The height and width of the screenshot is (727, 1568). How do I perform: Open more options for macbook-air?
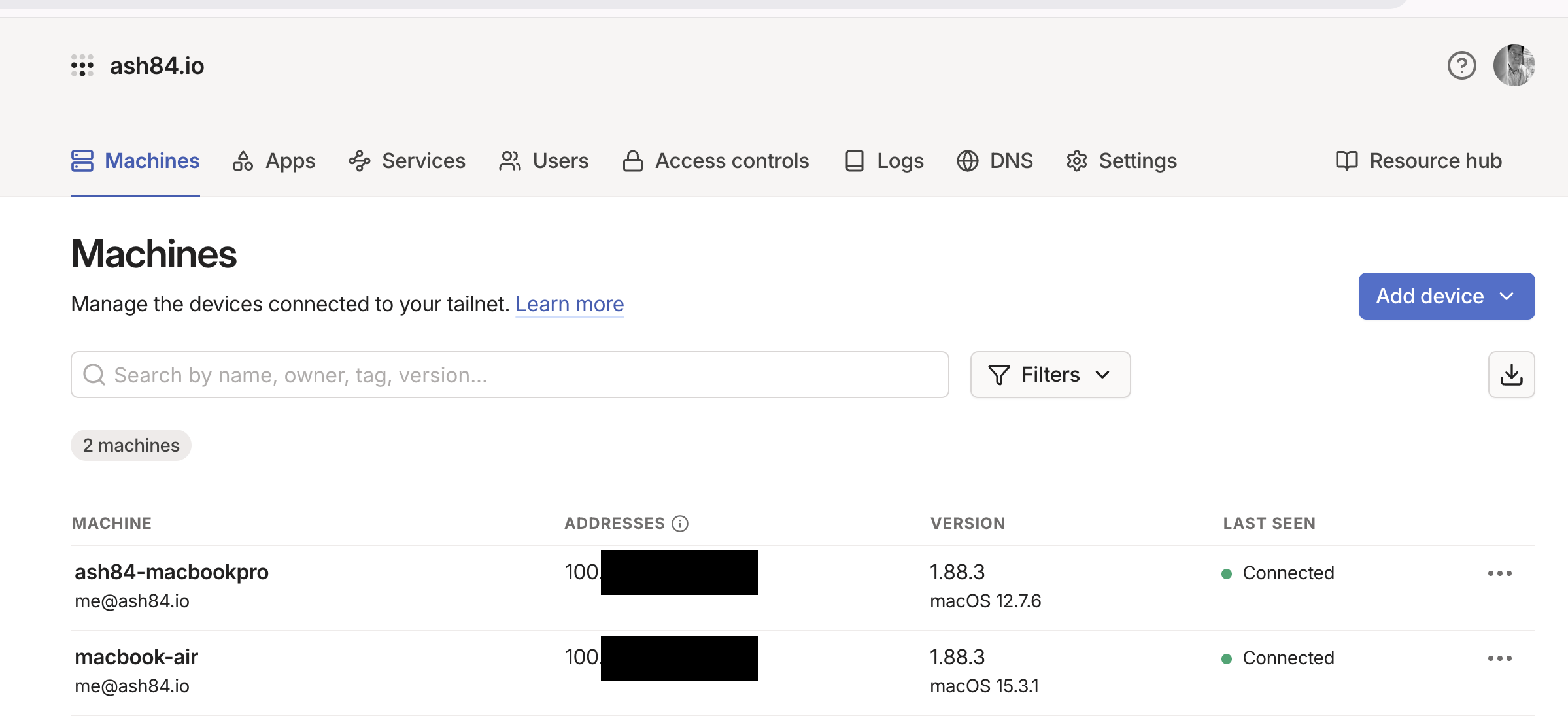point(1499,658)
